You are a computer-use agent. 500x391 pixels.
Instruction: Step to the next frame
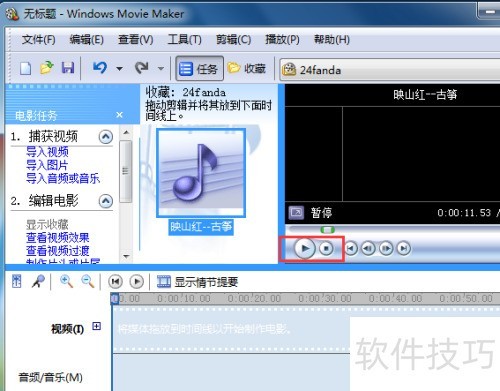point(386,249)
